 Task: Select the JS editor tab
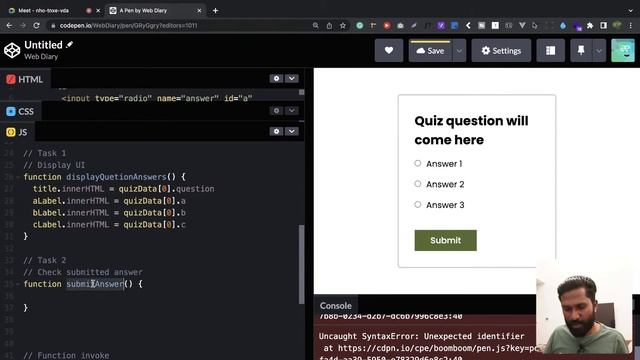point(17,132)
